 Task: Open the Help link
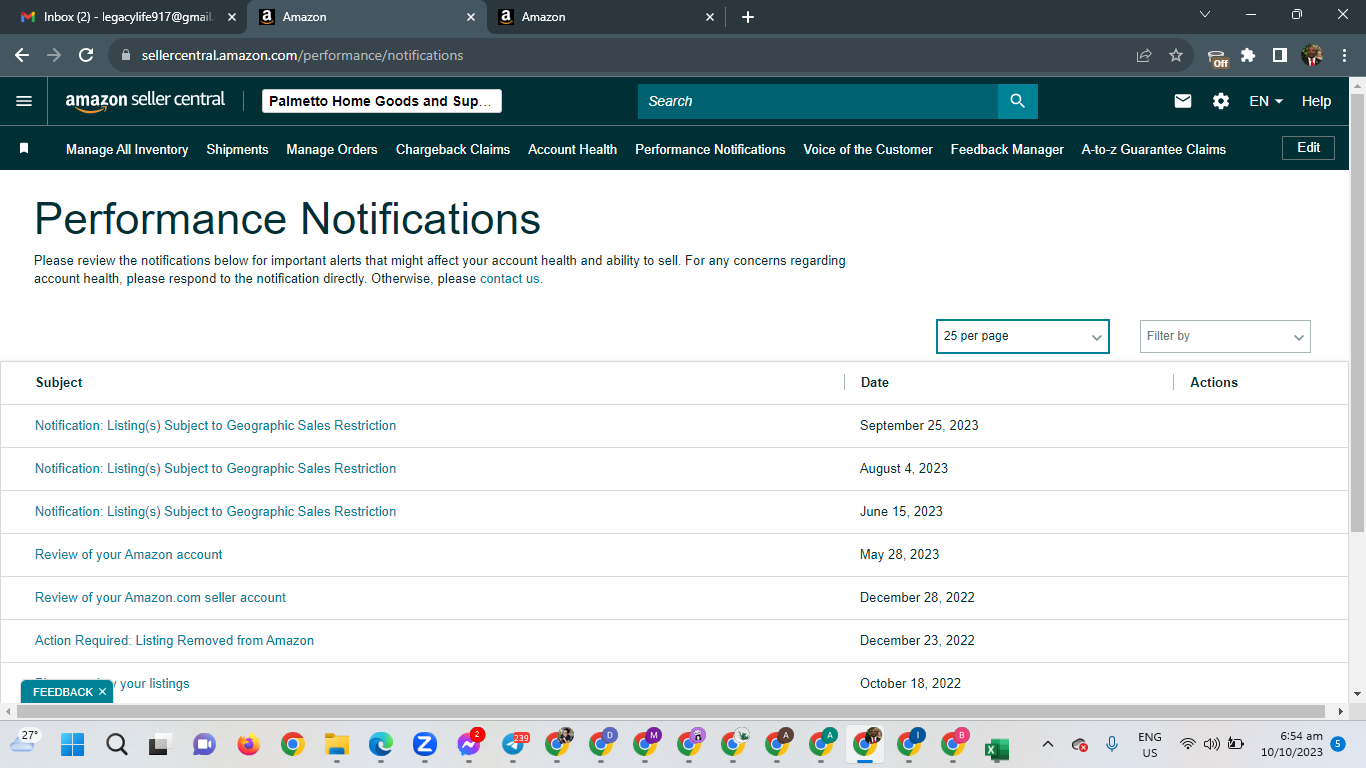coord(1316,101)
